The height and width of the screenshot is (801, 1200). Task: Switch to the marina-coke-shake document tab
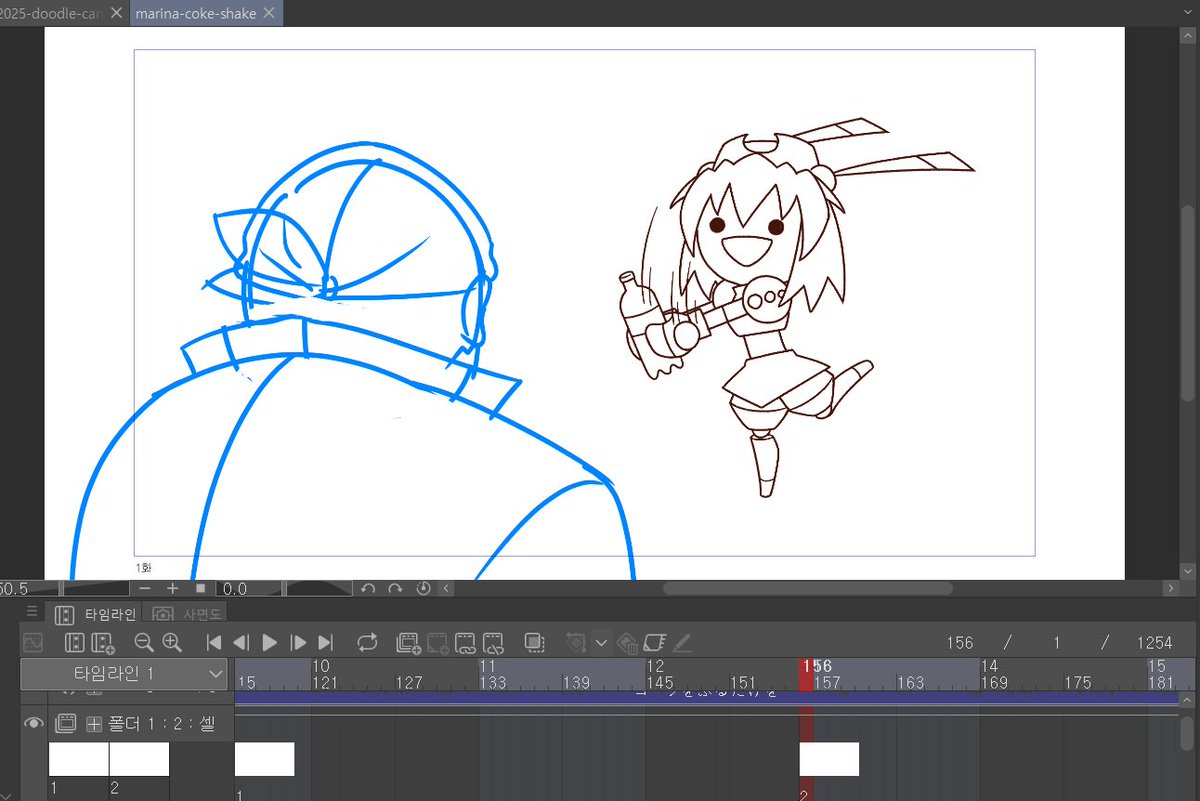click(207, 13)
